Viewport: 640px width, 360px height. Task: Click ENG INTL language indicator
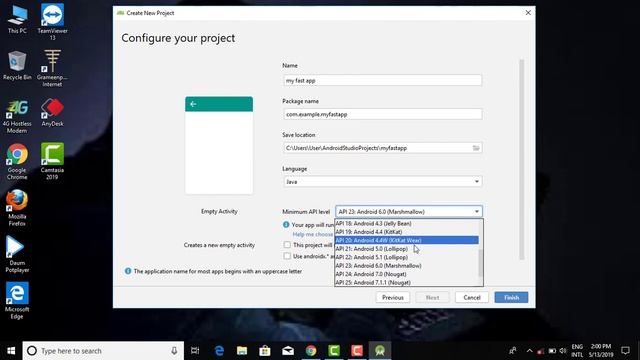[577, 351]
